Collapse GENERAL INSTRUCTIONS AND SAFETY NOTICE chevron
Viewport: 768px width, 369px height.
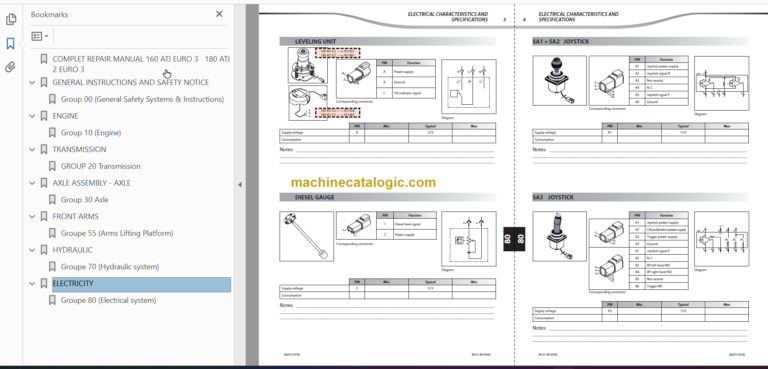[x=32, y=83]
